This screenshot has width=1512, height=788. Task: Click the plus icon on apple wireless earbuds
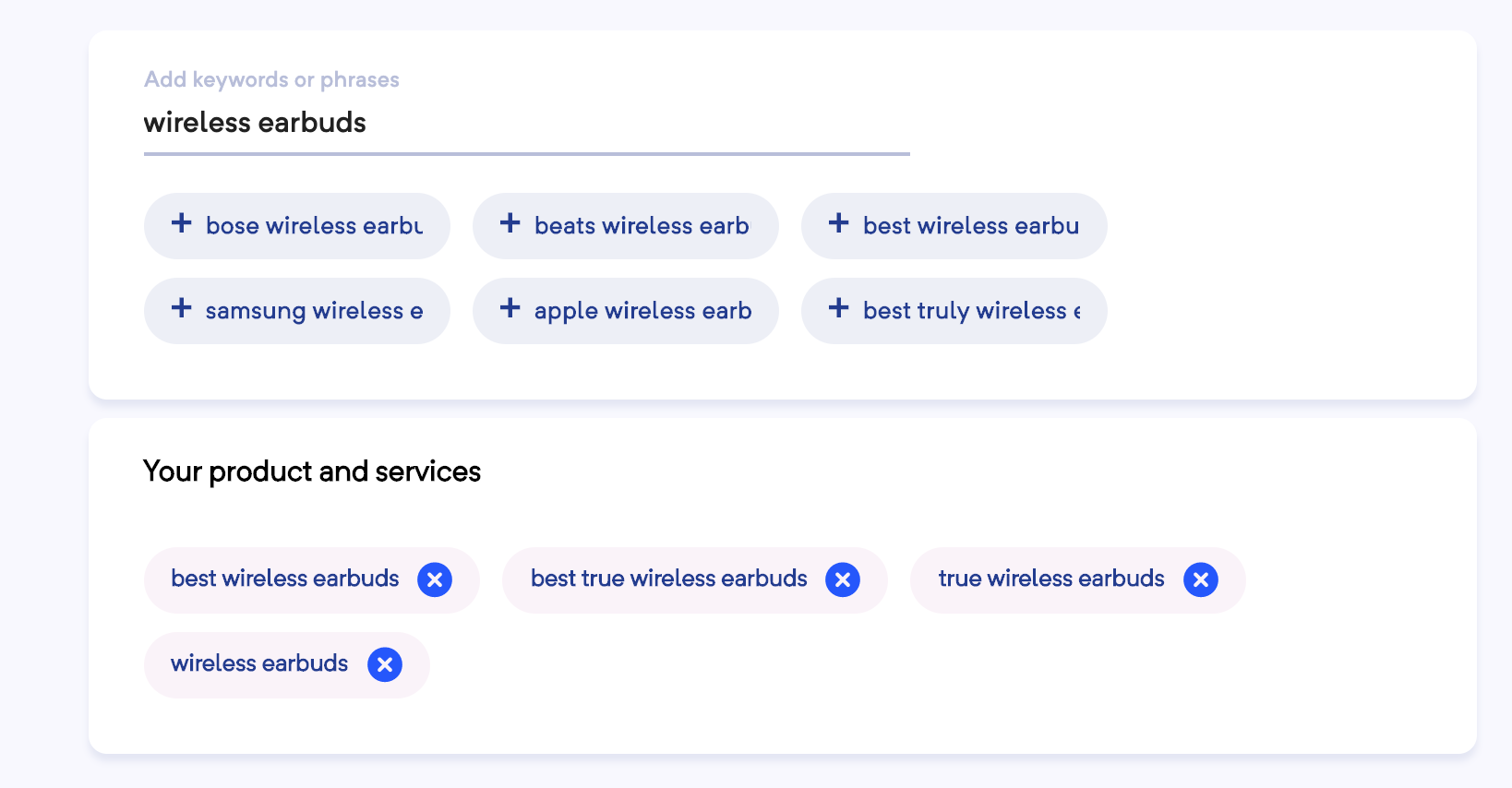pos(510,308)
